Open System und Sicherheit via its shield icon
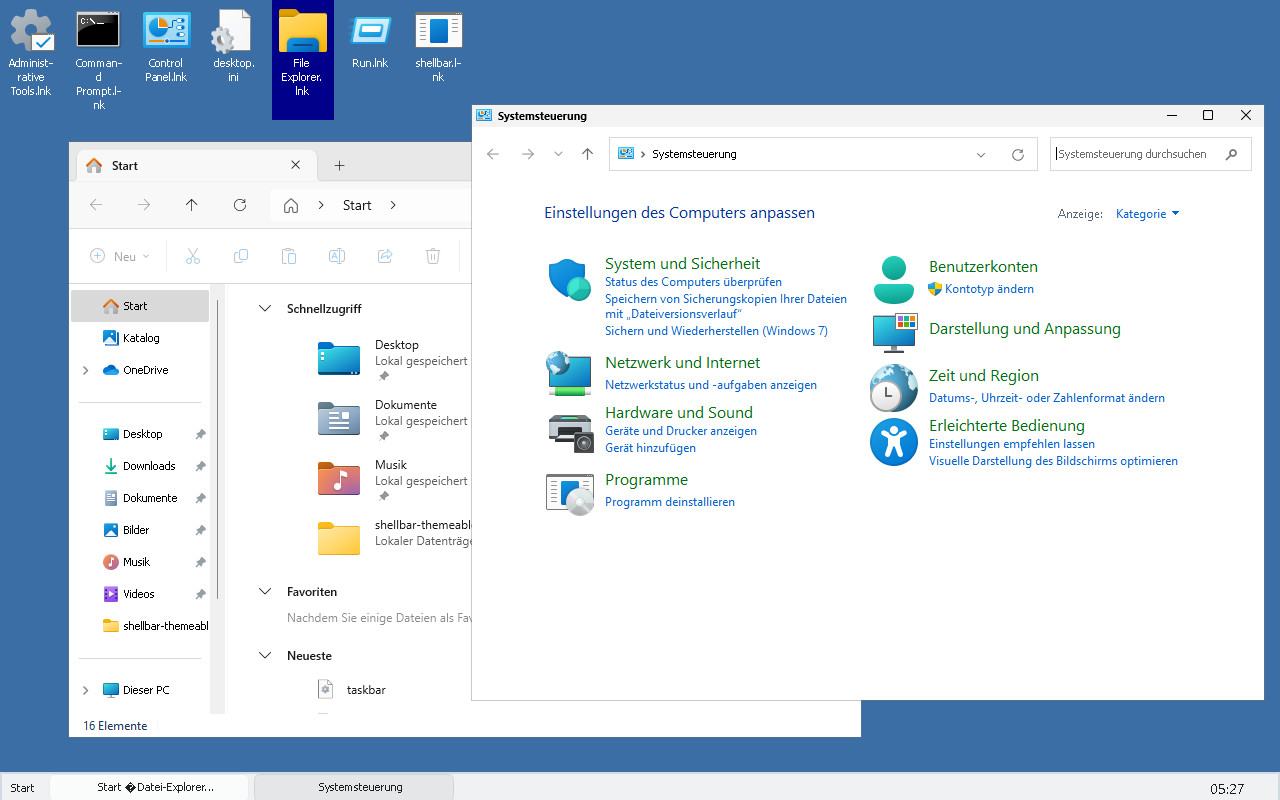Screen dimensions: 1280x800 coord(569,281)
